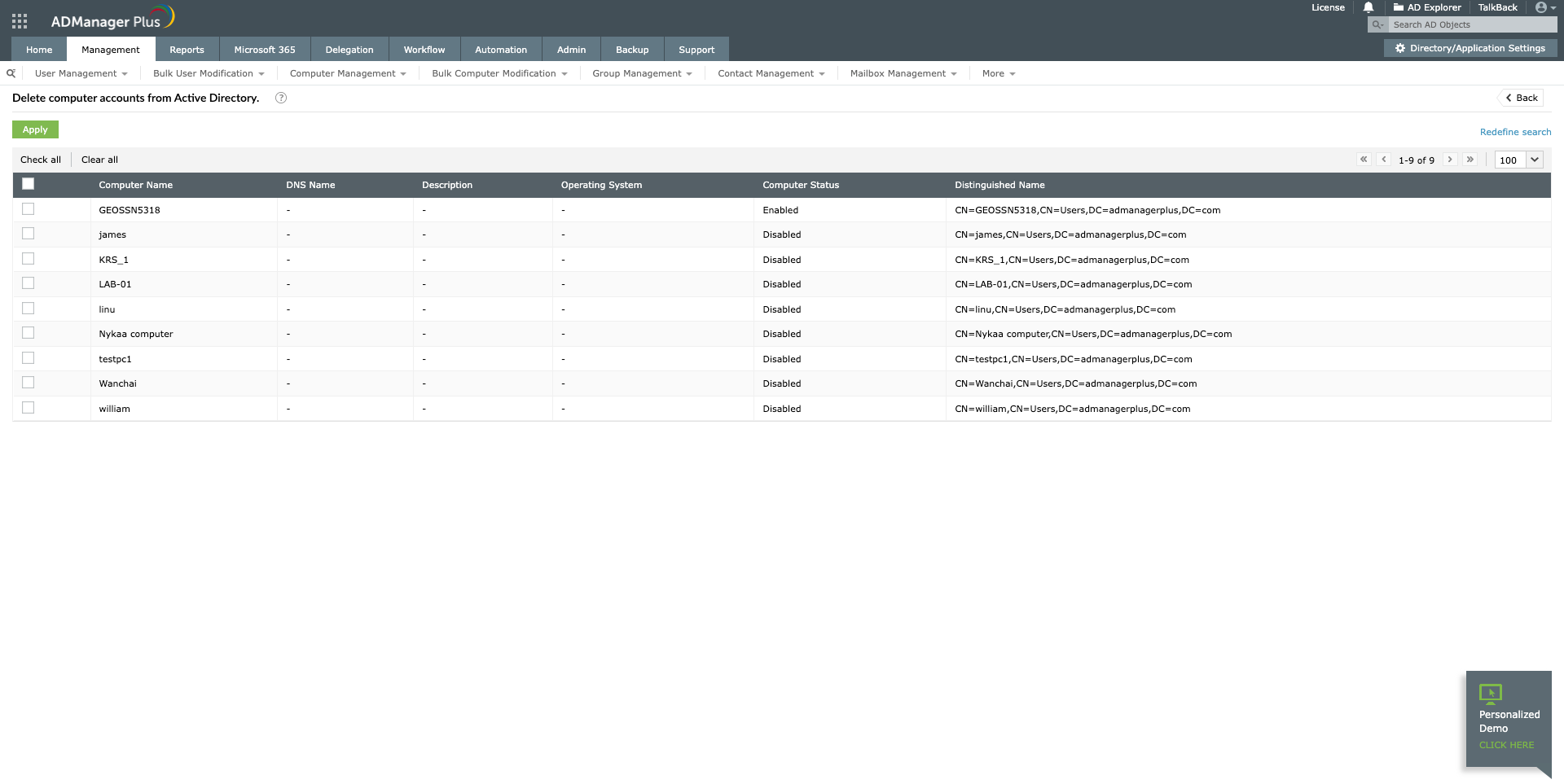Click the TalkBack link
This screenshot has width=1564, height=784.
(x=1497, y=7)
